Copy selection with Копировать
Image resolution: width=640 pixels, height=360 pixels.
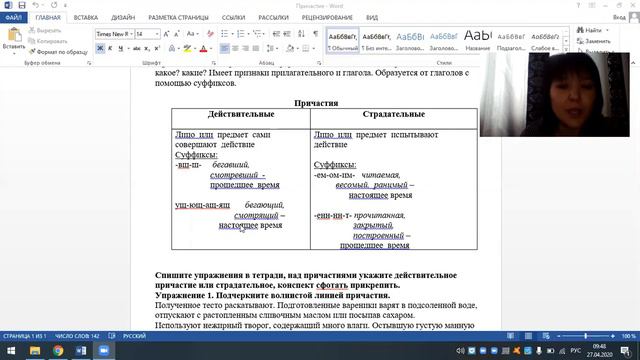[48, 41]
